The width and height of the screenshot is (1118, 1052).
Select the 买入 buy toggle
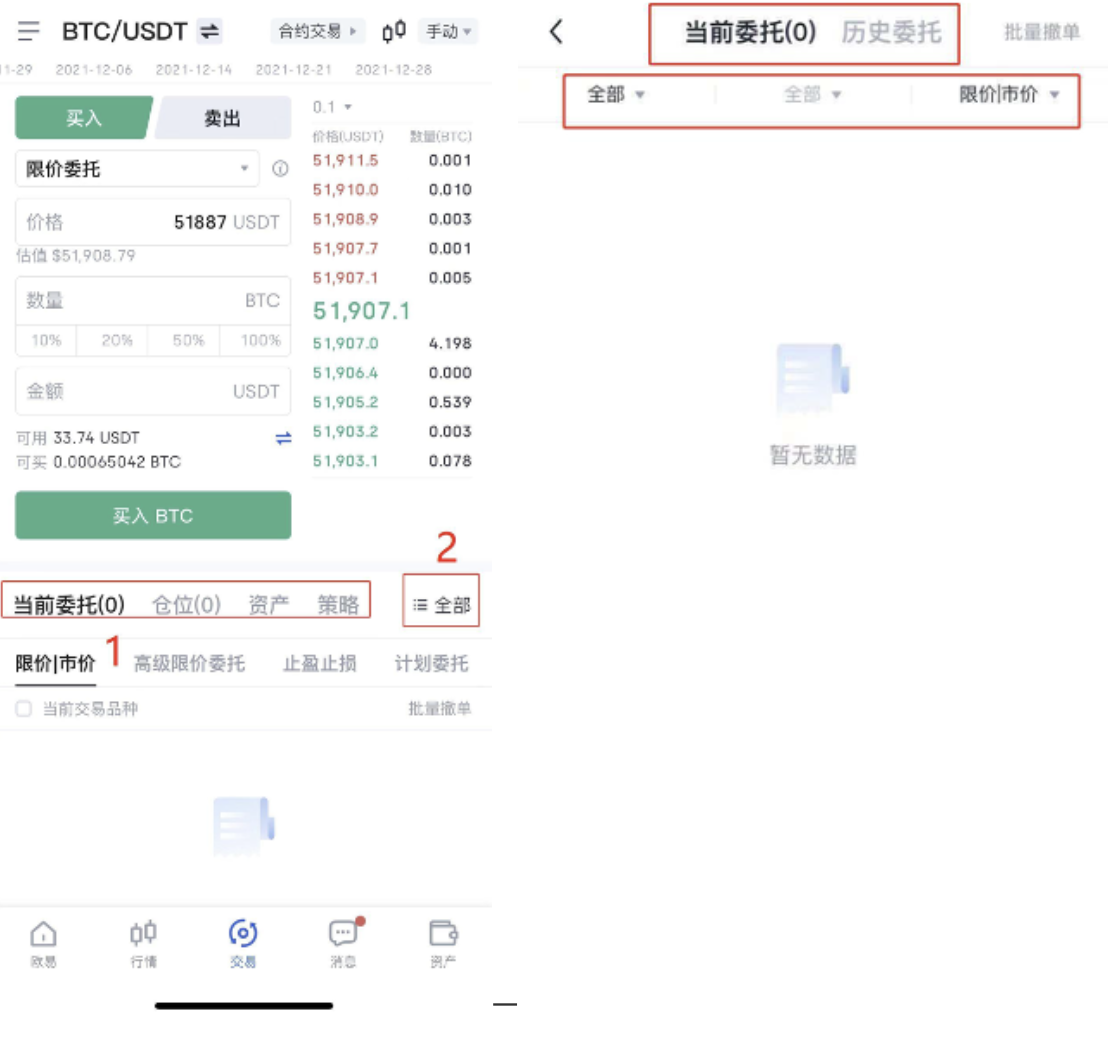[x=83, y=118]
